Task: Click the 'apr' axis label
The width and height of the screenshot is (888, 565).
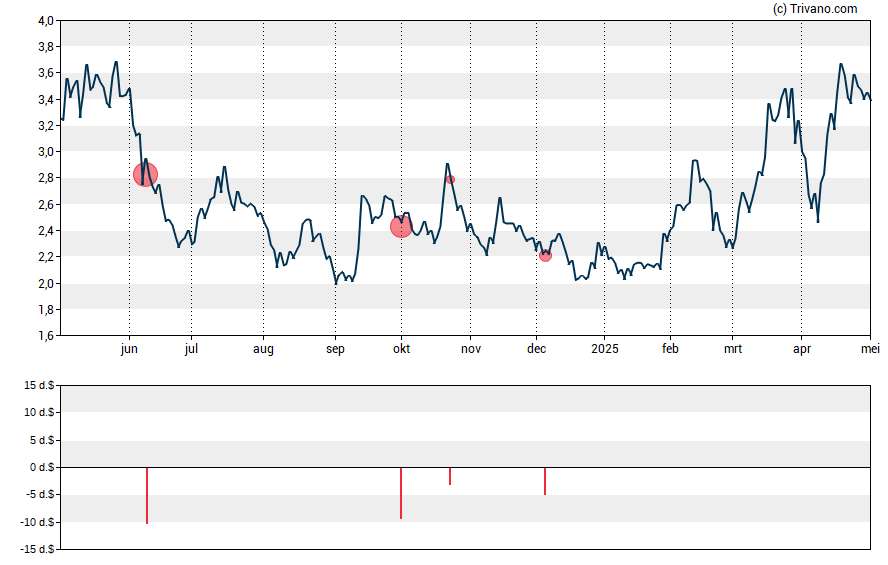Action: (802, 349)
